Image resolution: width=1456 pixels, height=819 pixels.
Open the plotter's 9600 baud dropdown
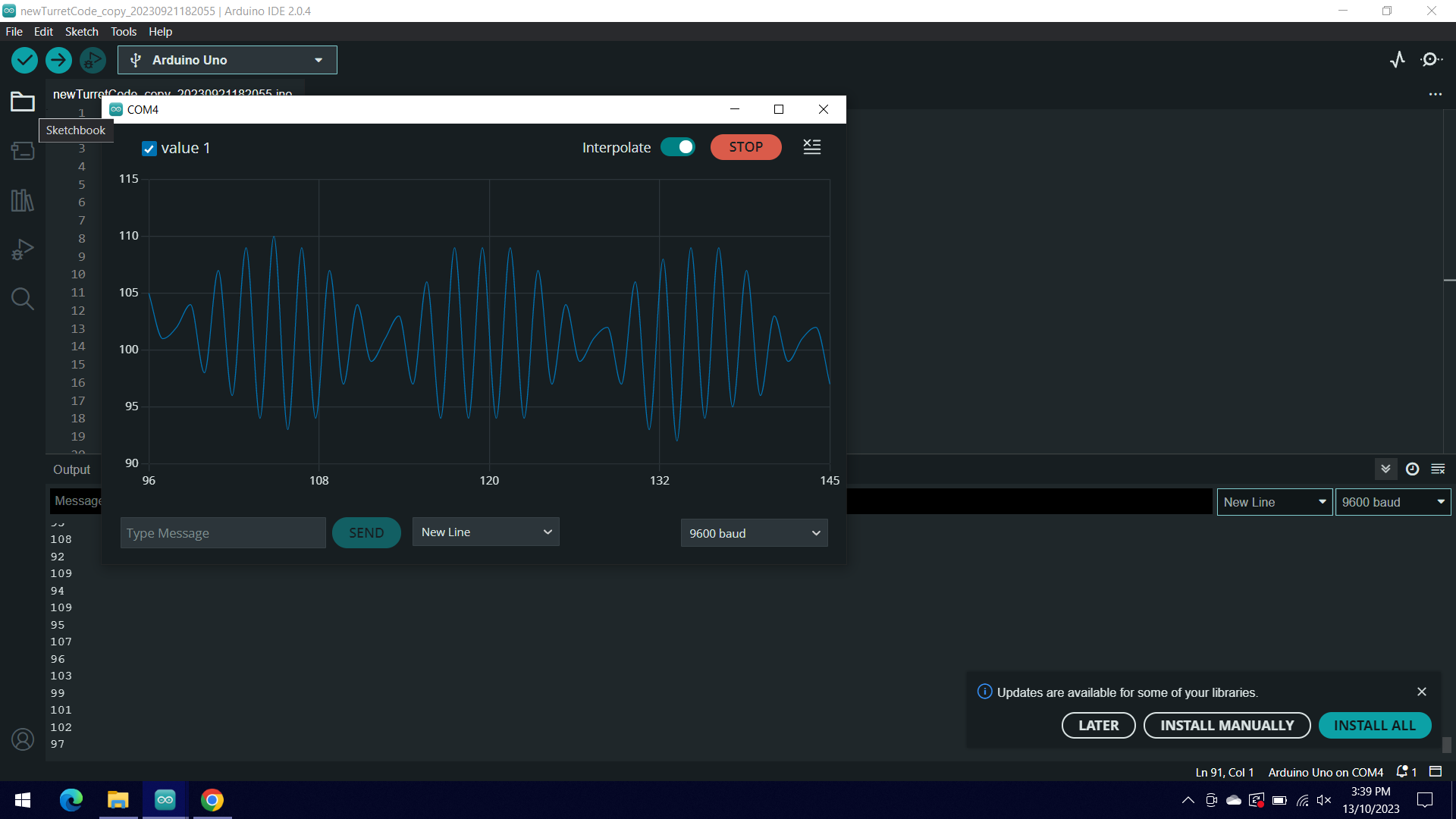(x=754, y=533)
